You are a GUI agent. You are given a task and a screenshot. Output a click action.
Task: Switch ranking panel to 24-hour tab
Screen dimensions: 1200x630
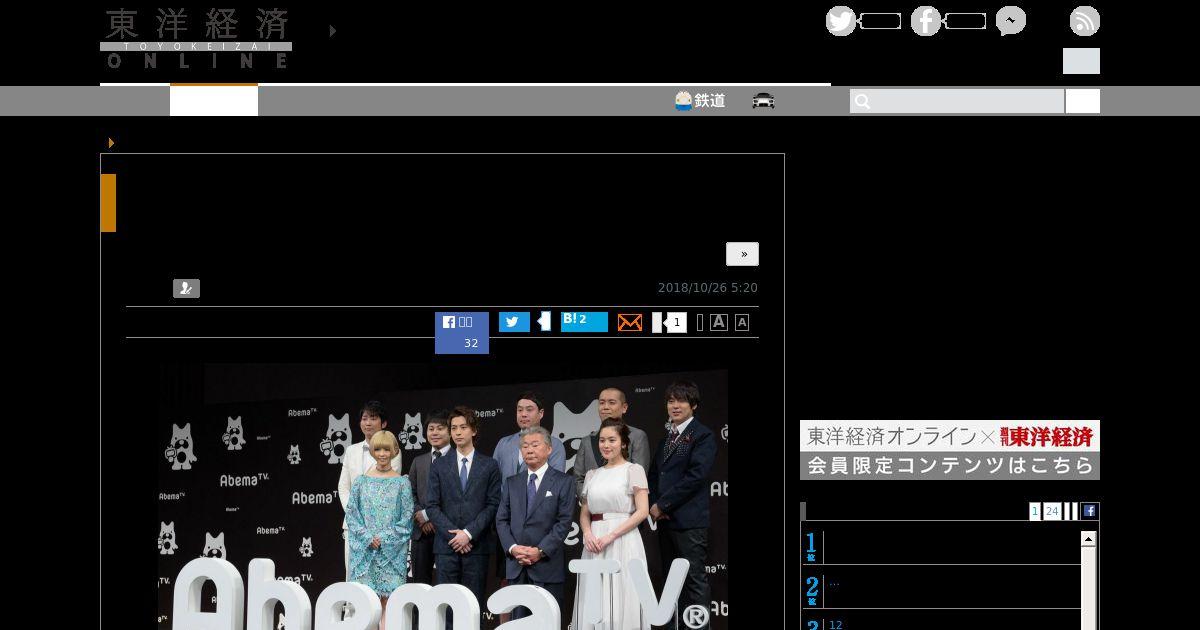pyautogui.click(x=1052, y=511)
